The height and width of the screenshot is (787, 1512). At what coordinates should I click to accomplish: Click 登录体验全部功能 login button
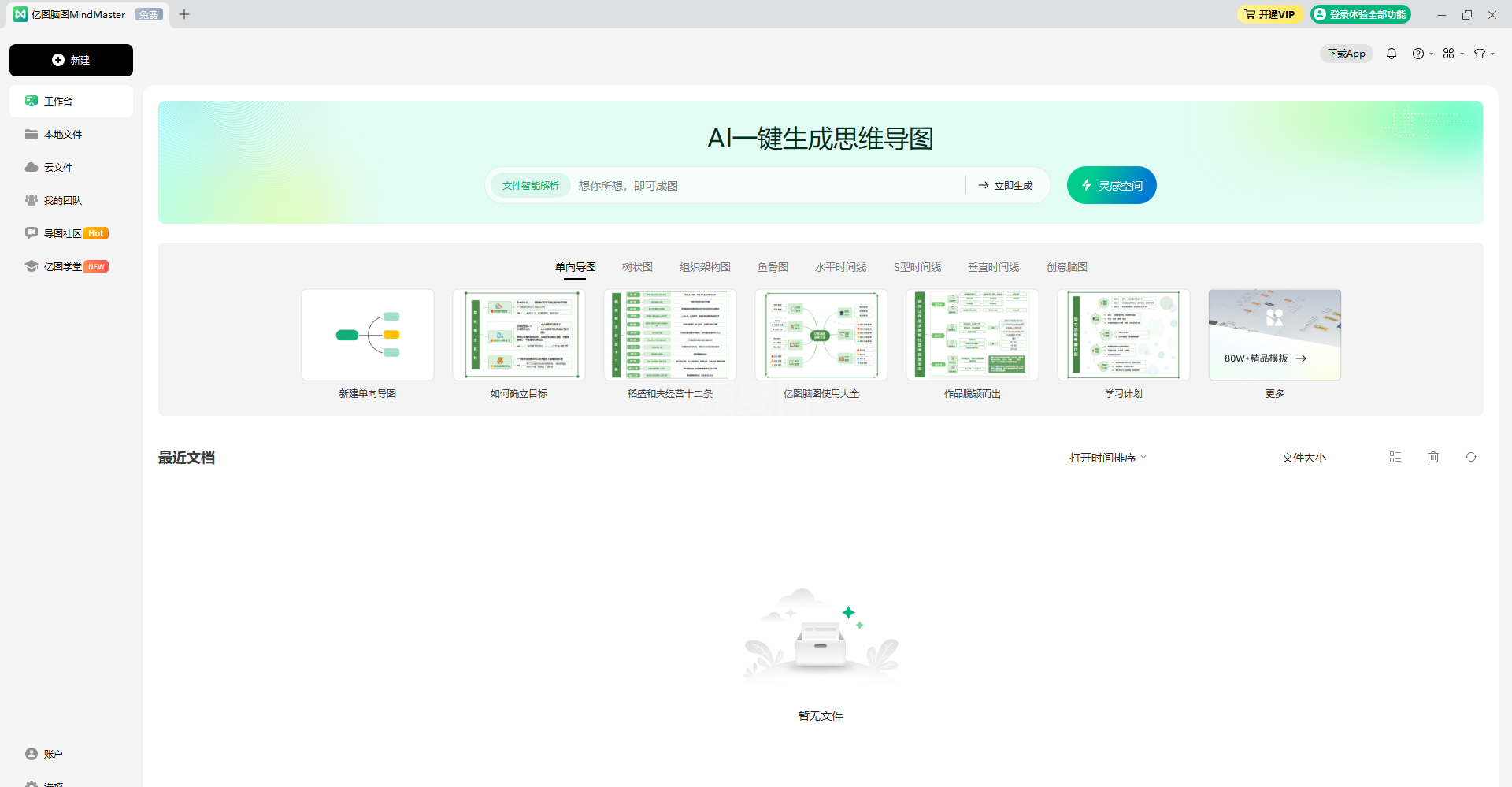pos(1360,14)
